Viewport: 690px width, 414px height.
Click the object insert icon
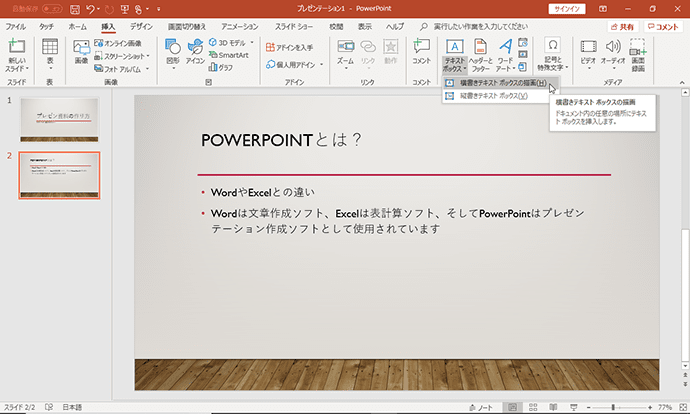[523, 67]
